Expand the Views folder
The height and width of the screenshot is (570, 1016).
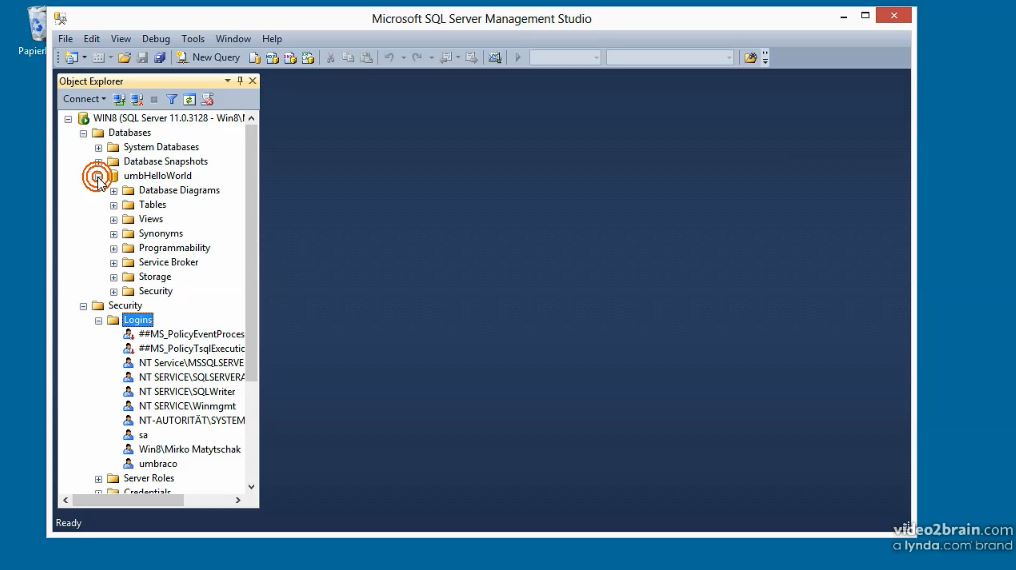click(x=113, y=220)
